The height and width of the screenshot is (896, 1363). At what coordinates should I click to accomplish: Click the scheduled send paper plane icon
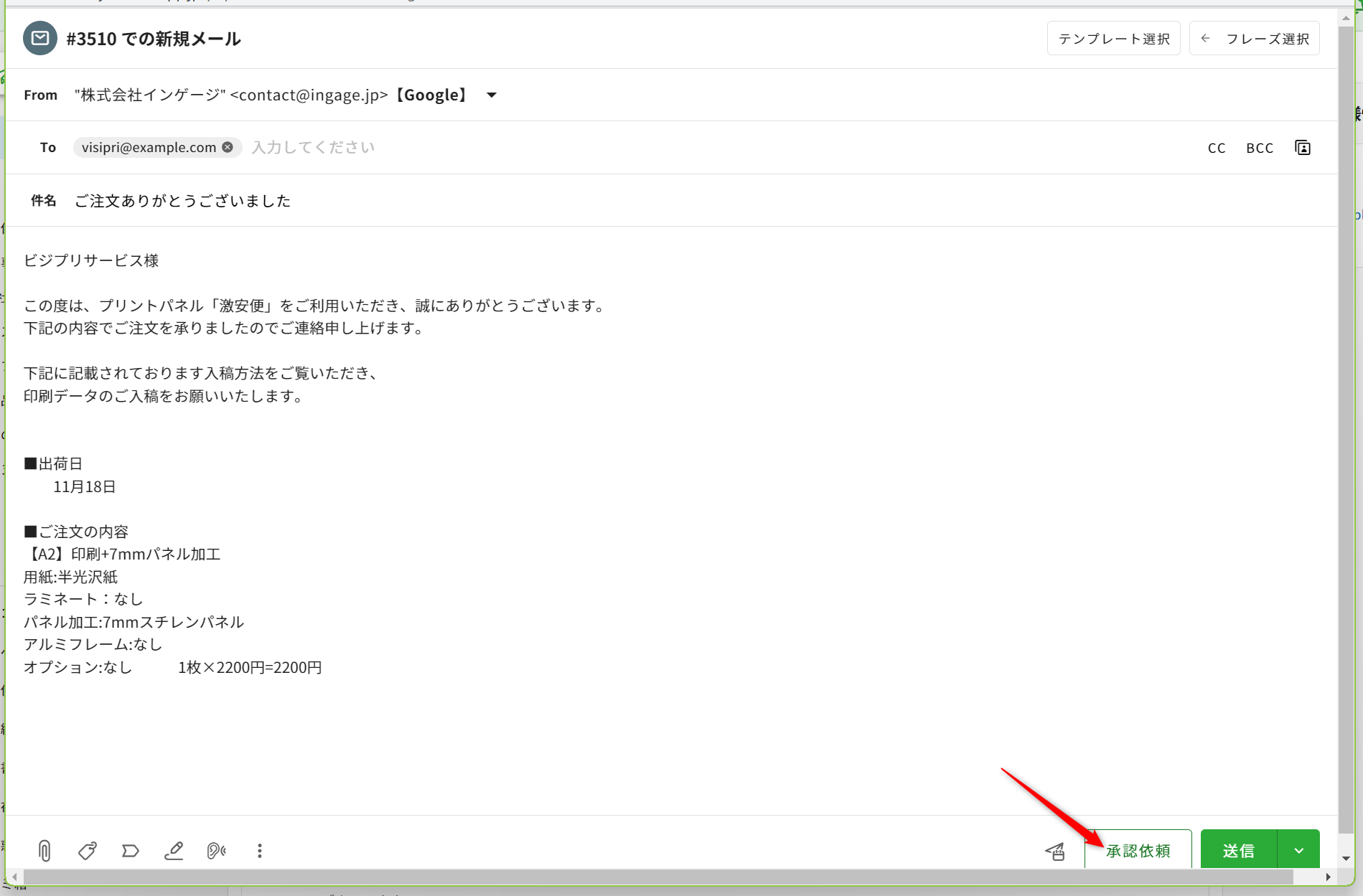1055,852
